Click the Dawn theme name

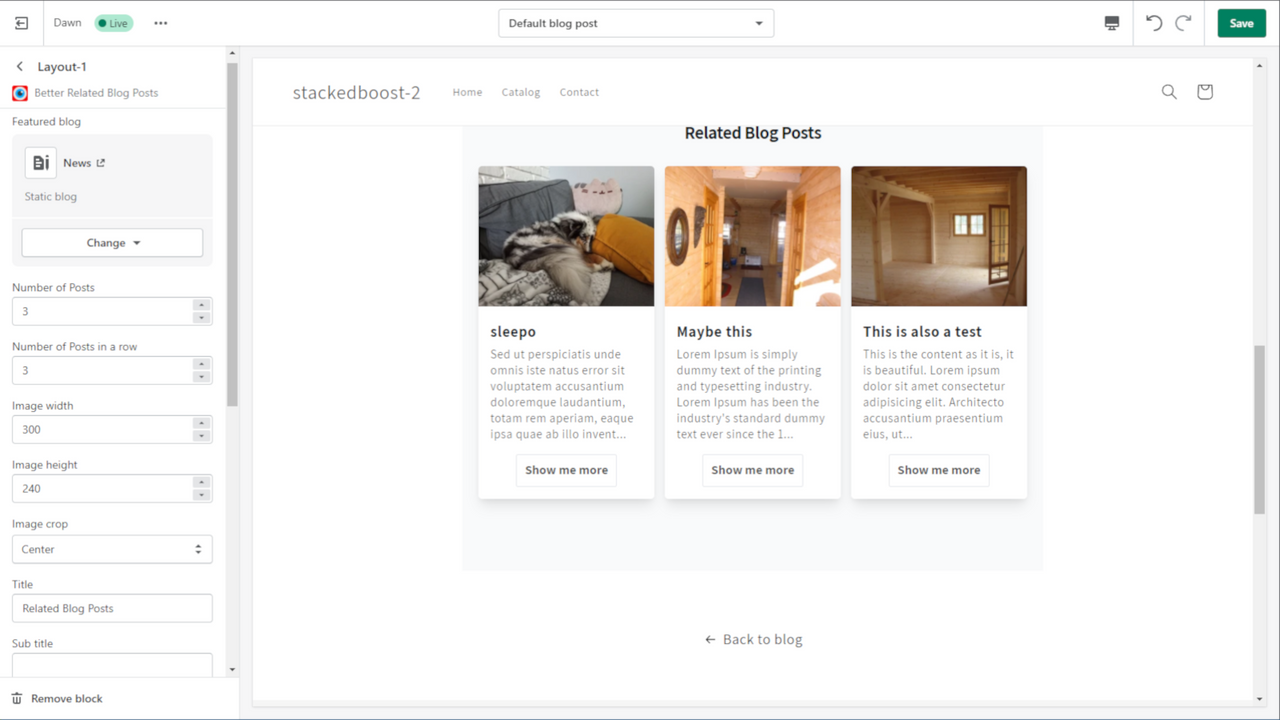[68, 23]
